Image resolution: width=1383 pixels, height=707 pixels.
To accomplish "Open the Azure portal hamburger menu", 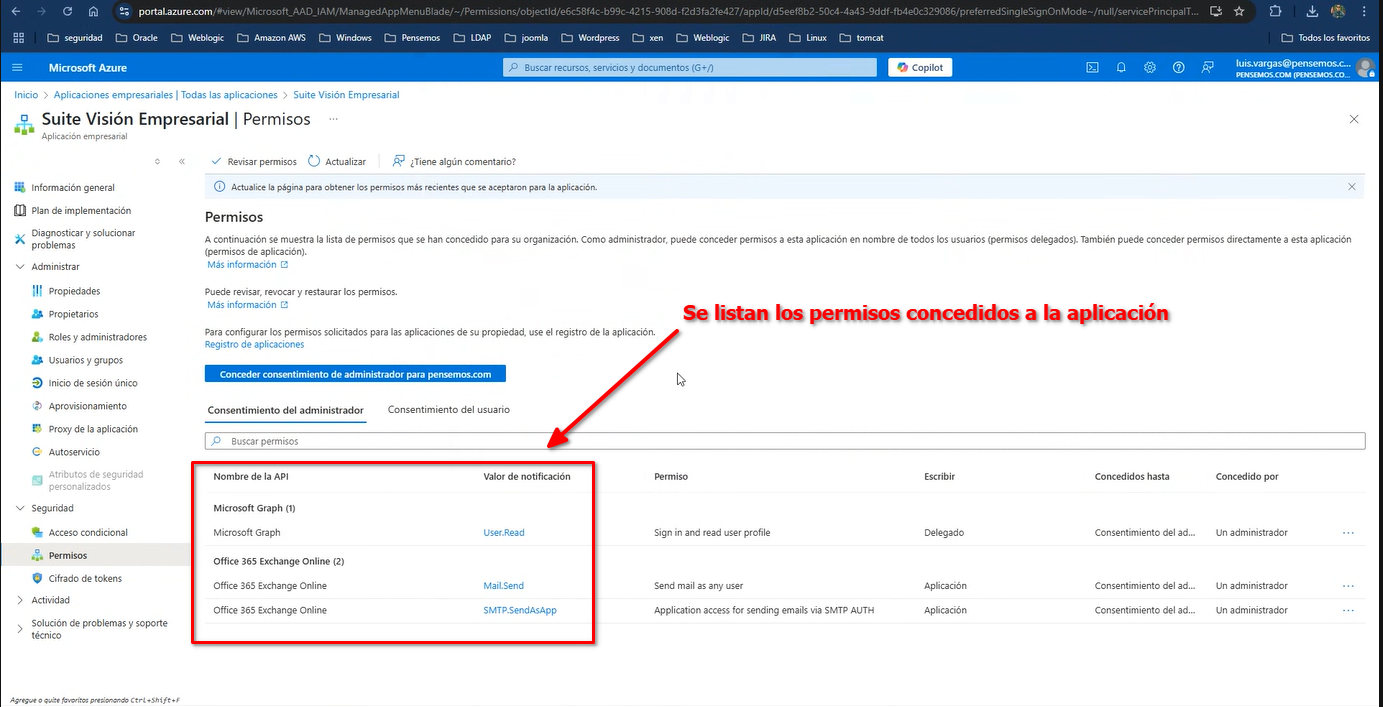I will 17,67.
